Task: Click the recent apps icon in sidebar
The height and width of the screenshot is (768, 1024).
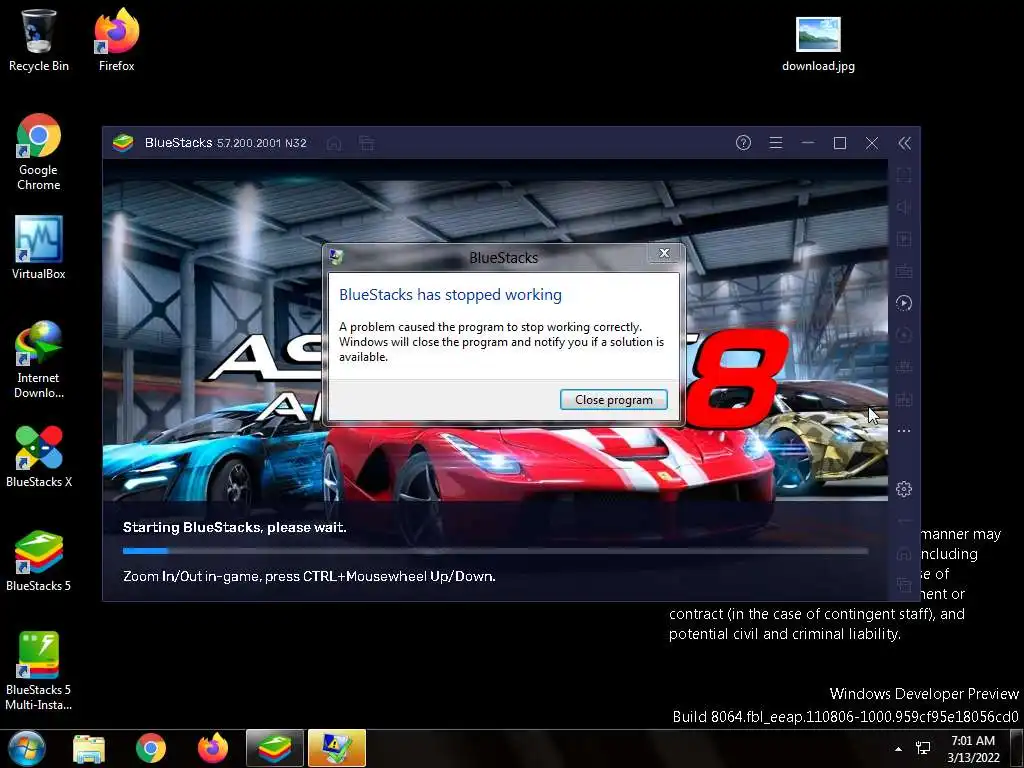Action: [904, 585]
